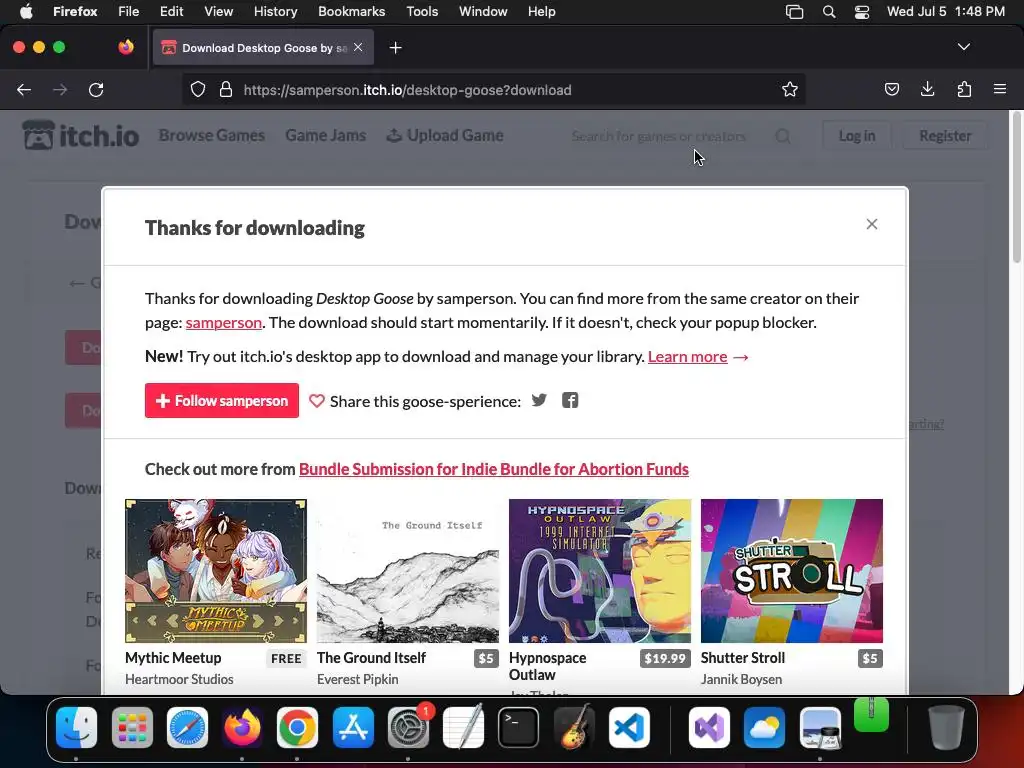The image size is (1024, 768).
Task: Open the App Store dock icon
Action: 353,727
